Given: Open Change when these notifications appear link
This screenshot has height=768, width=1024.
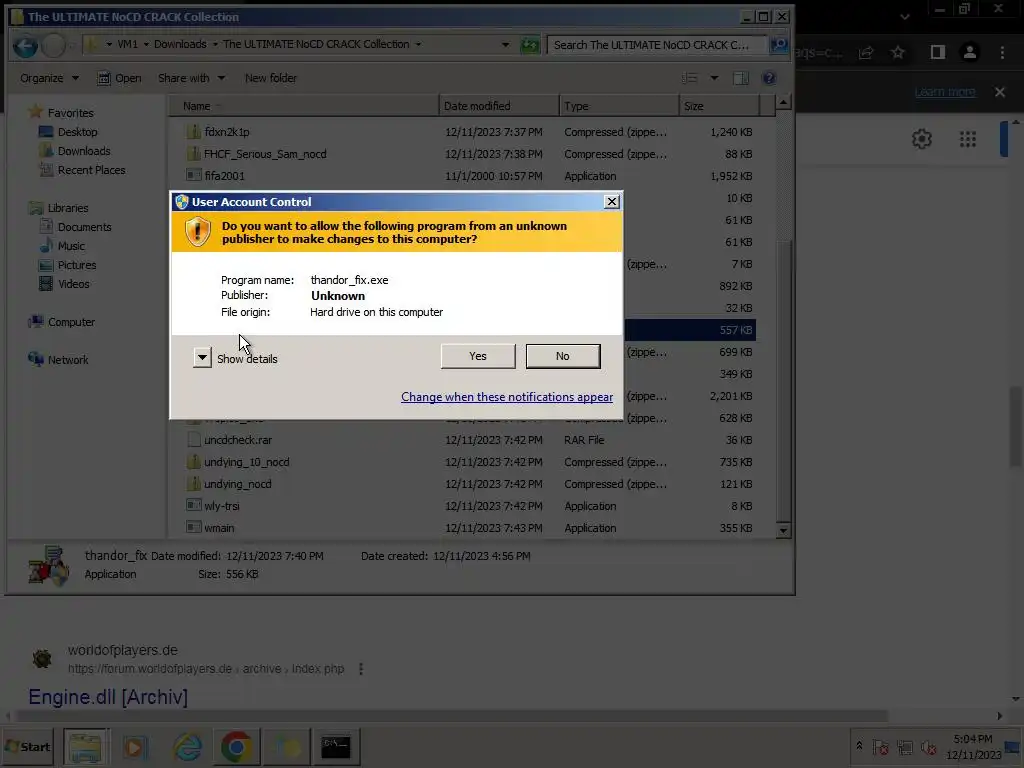Looking at the screenshot, I should point(507,397).
